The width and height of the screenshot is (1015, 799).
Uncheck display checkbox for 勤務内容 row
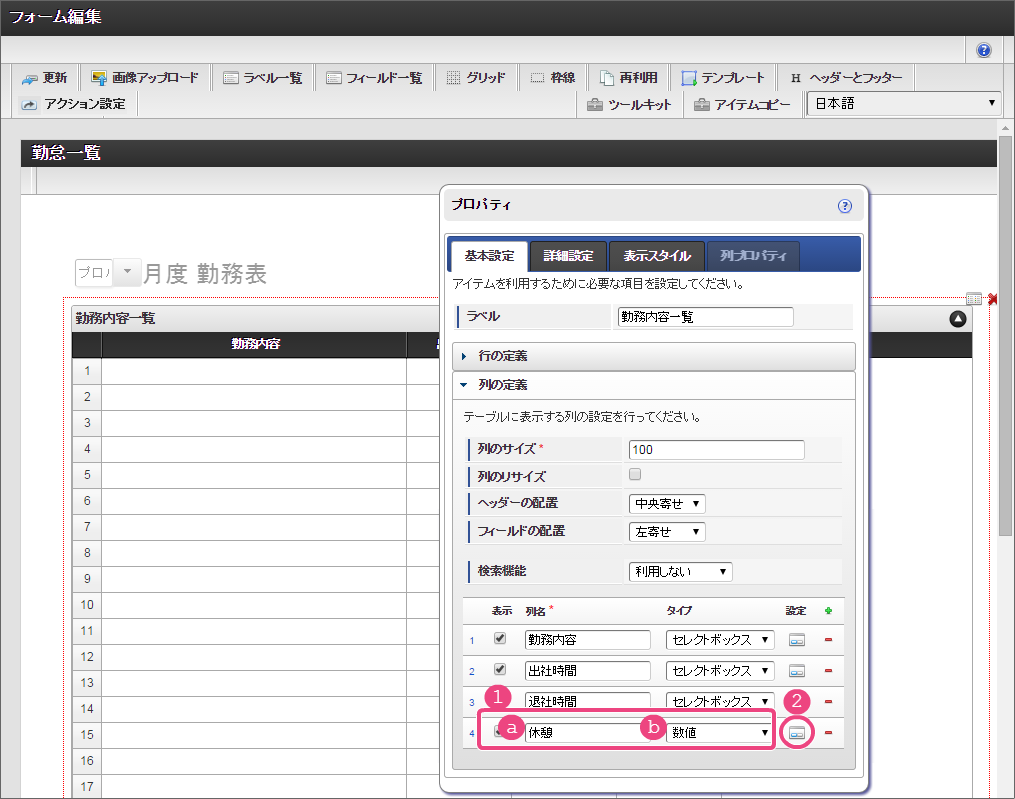coord(500,638)
